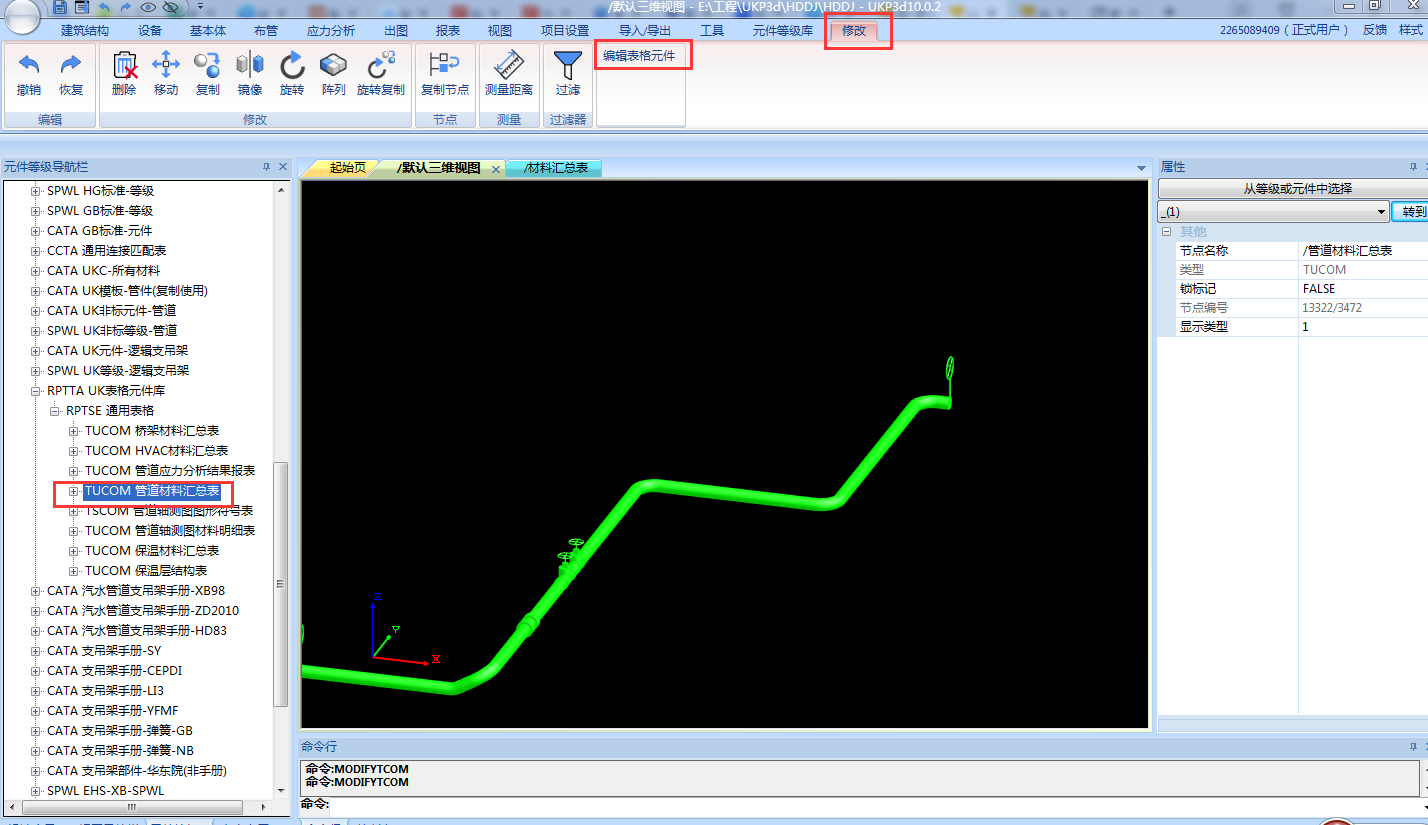Select the 删除 delete tool

coord(124,67)
